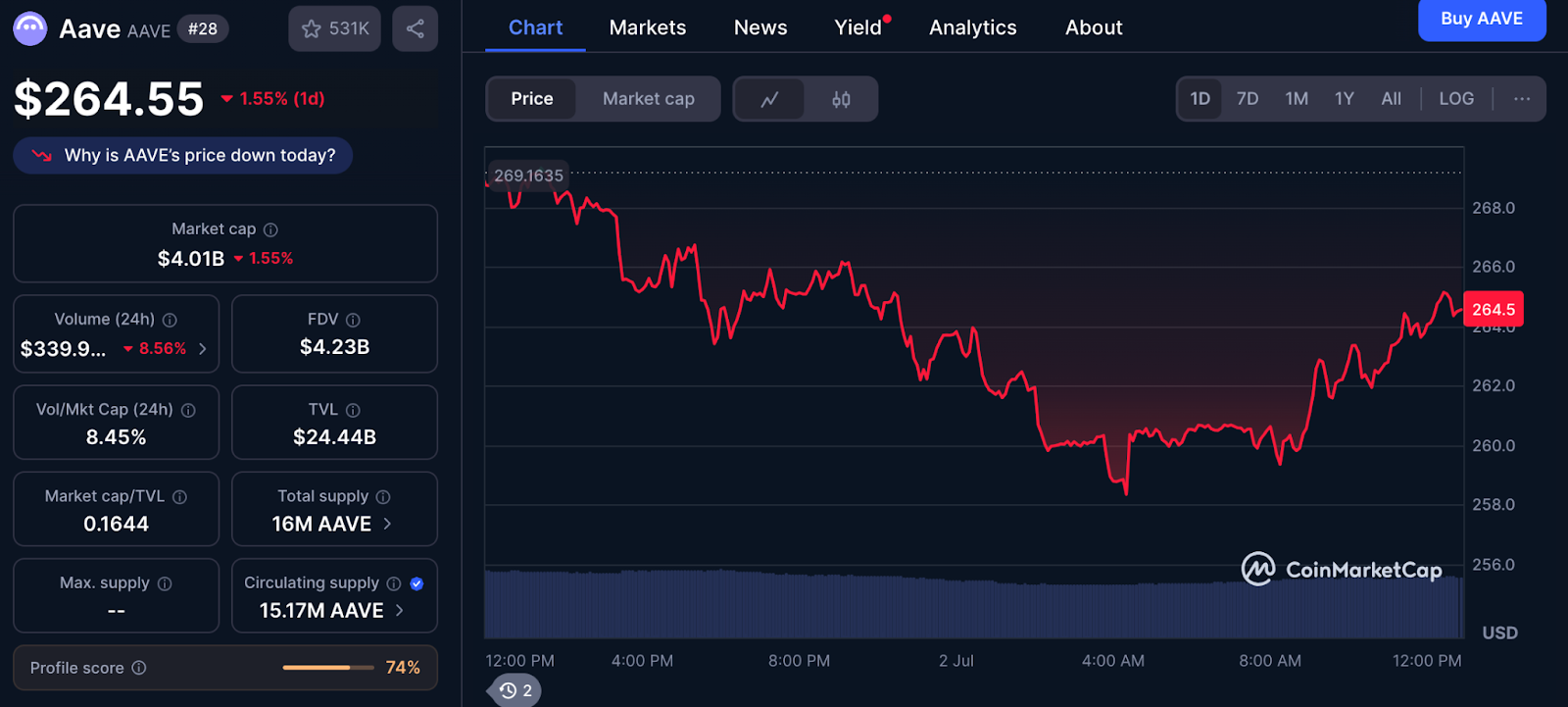Screen dimensions: 1568x707
Task: Select Market cap chart mode
Action: coord(649,99)
